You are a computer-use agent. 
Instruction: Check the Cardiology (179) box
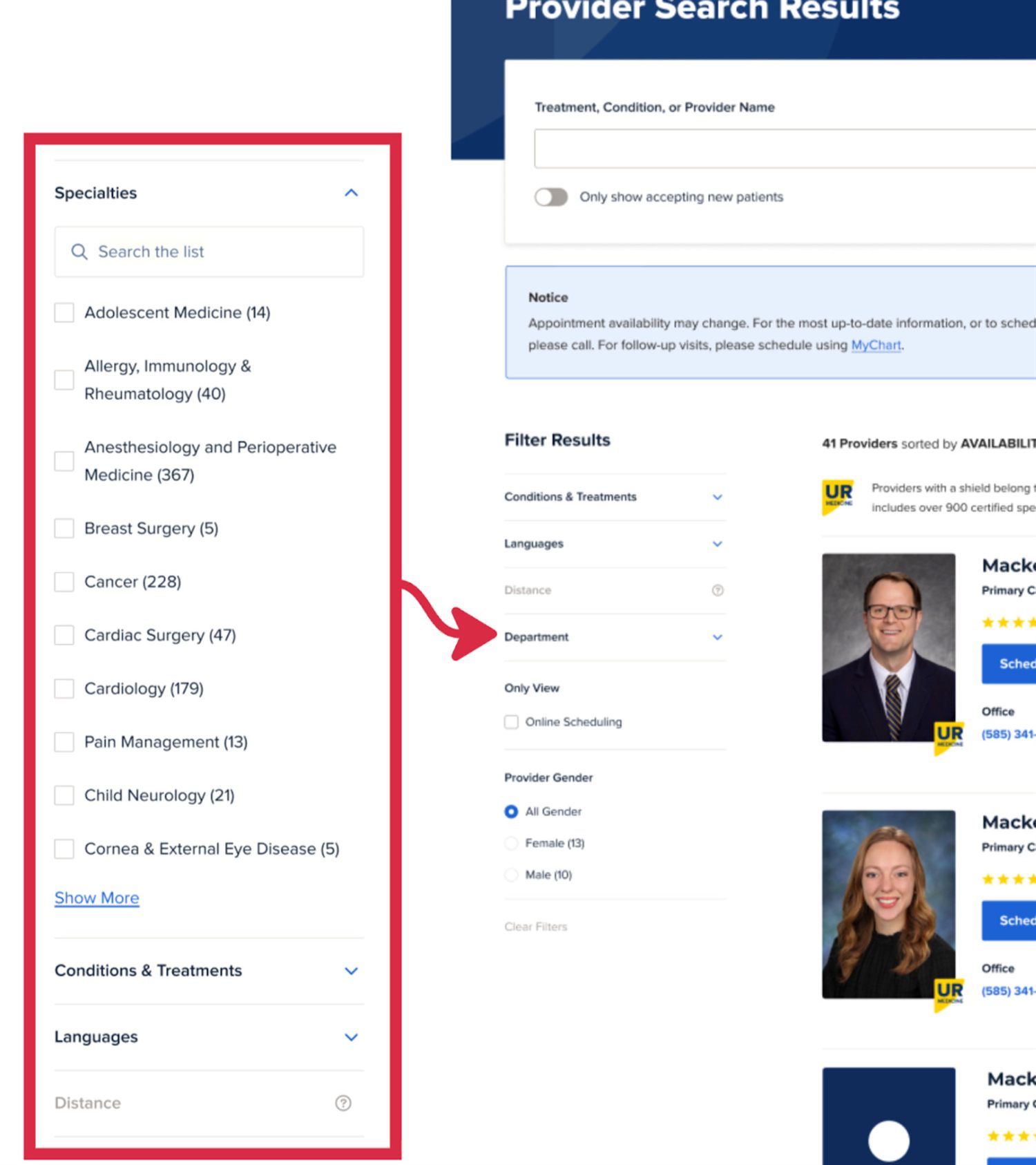click(x=64, y=688)
